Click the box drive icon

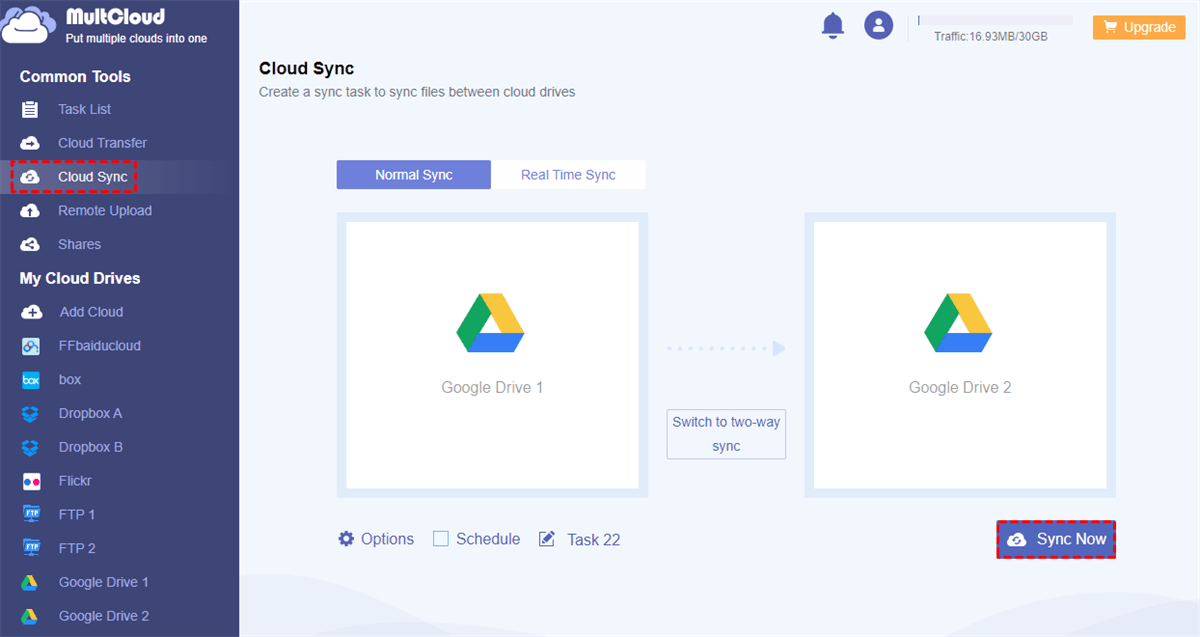tap(31, 380)
